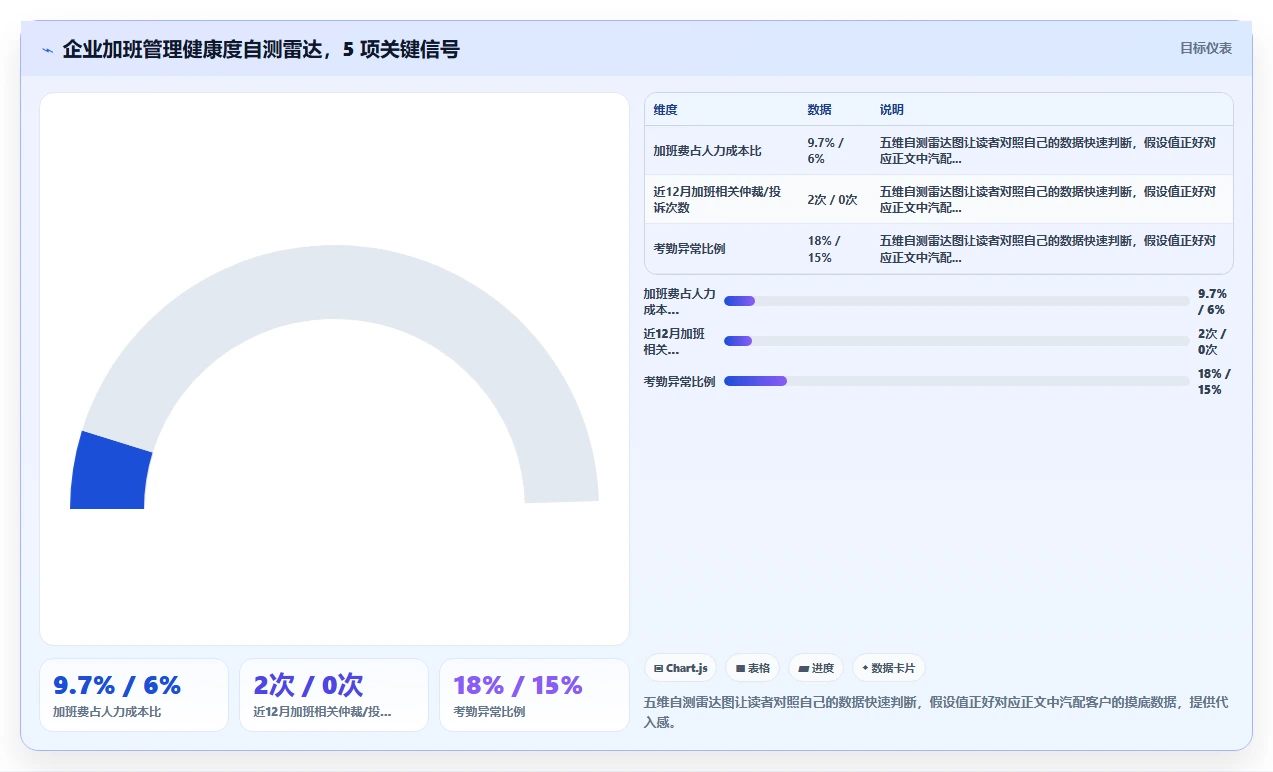This screenshot has height=772, width=1273.
Task: Select the 2次 / 0次 data card
Action: point(334,695)
